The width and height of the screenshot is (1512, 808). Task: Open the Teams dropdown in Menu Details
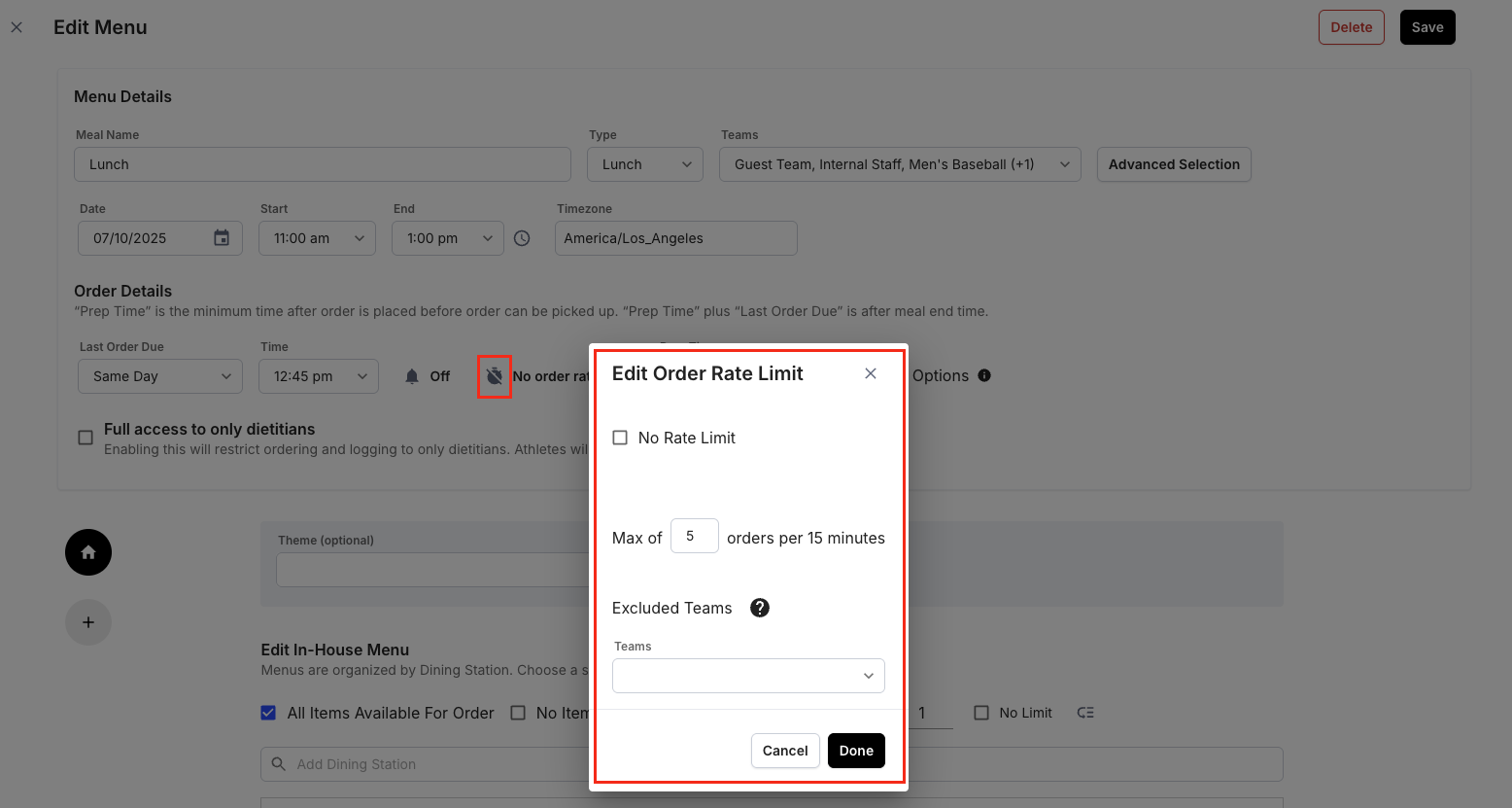pyautogui.click(x=900, y=164)
